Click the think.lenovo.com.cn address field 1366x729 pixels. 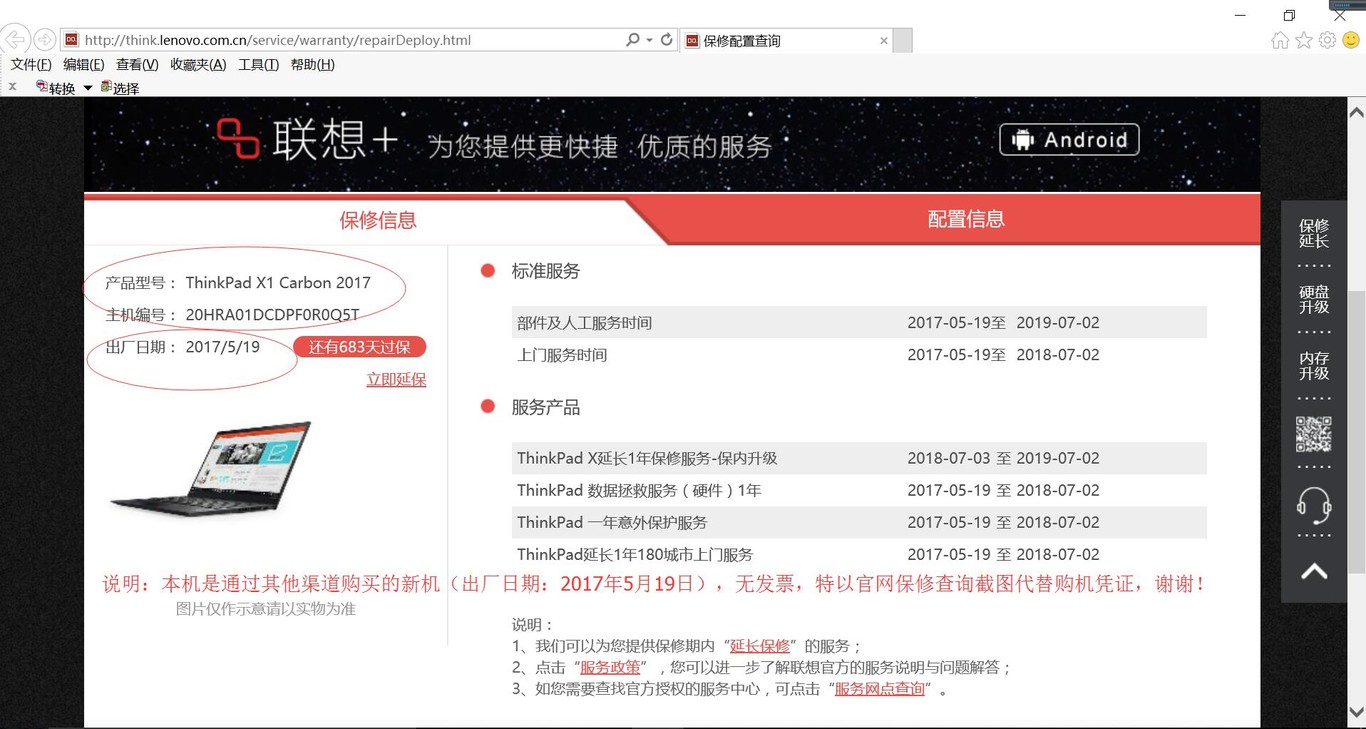pos(340,40)
